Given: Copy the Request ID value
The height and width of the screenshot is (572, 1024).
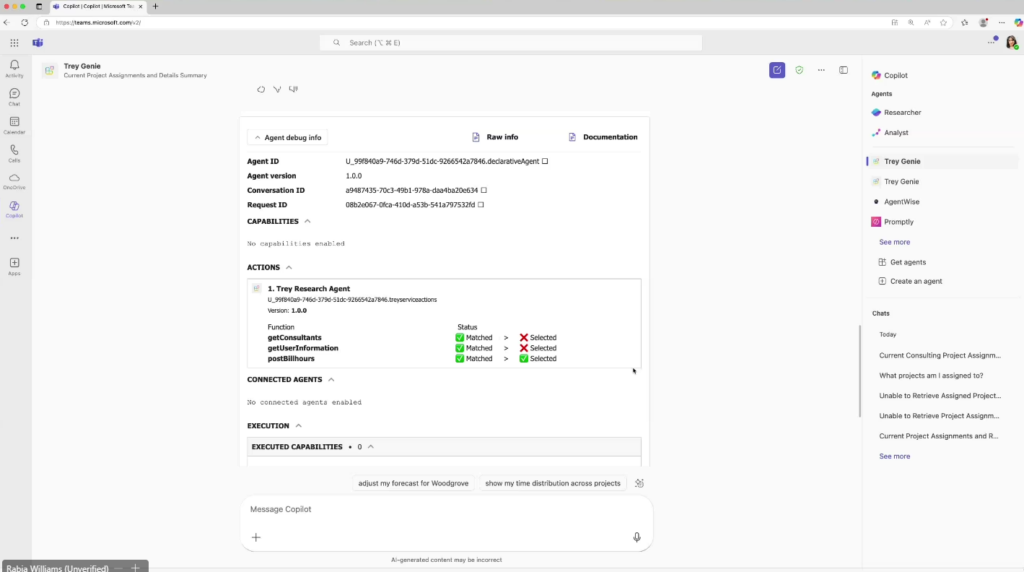Looking at the screenshot, I should (481, 204).
